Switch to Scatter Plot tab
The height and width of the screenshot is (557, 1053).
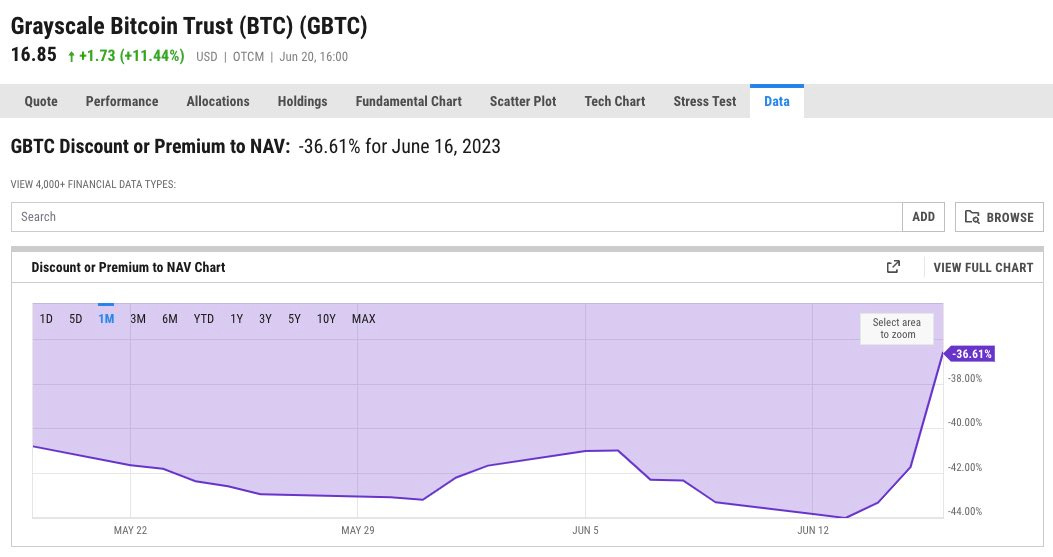tap(522, 101)
